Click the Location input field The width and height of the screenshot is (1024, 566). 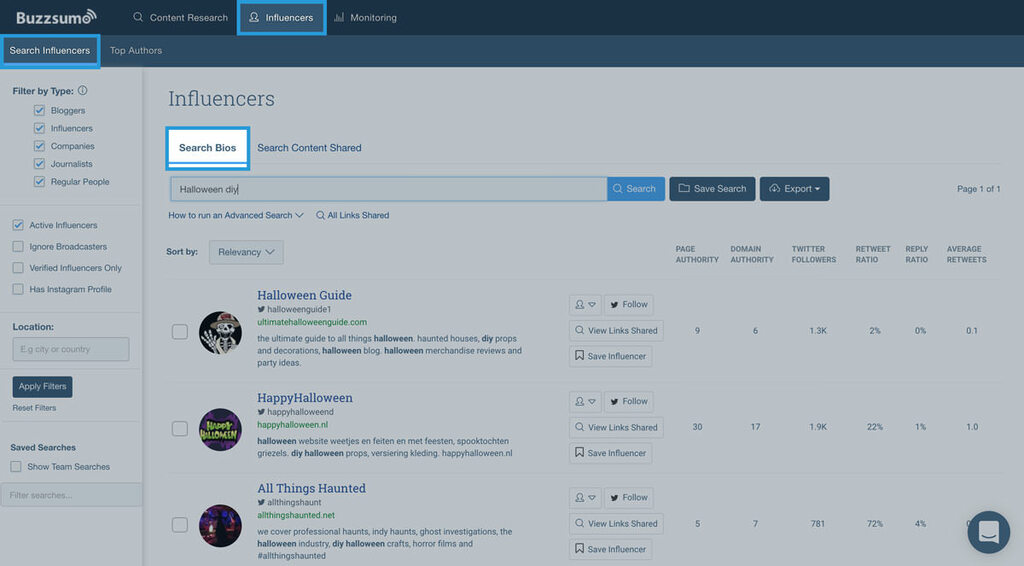pos(71,349)
